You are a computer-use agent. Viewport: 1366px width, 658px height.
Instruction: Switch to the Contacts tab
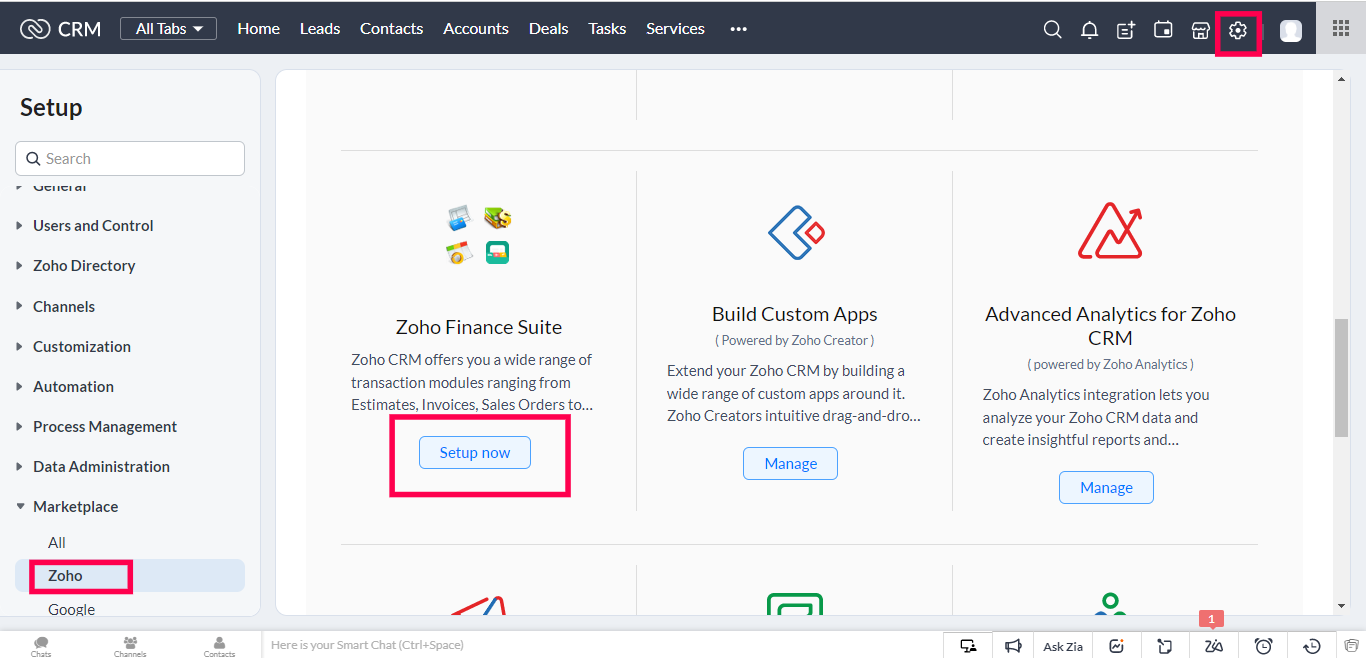pyautogui.click(x=391, y=29)
